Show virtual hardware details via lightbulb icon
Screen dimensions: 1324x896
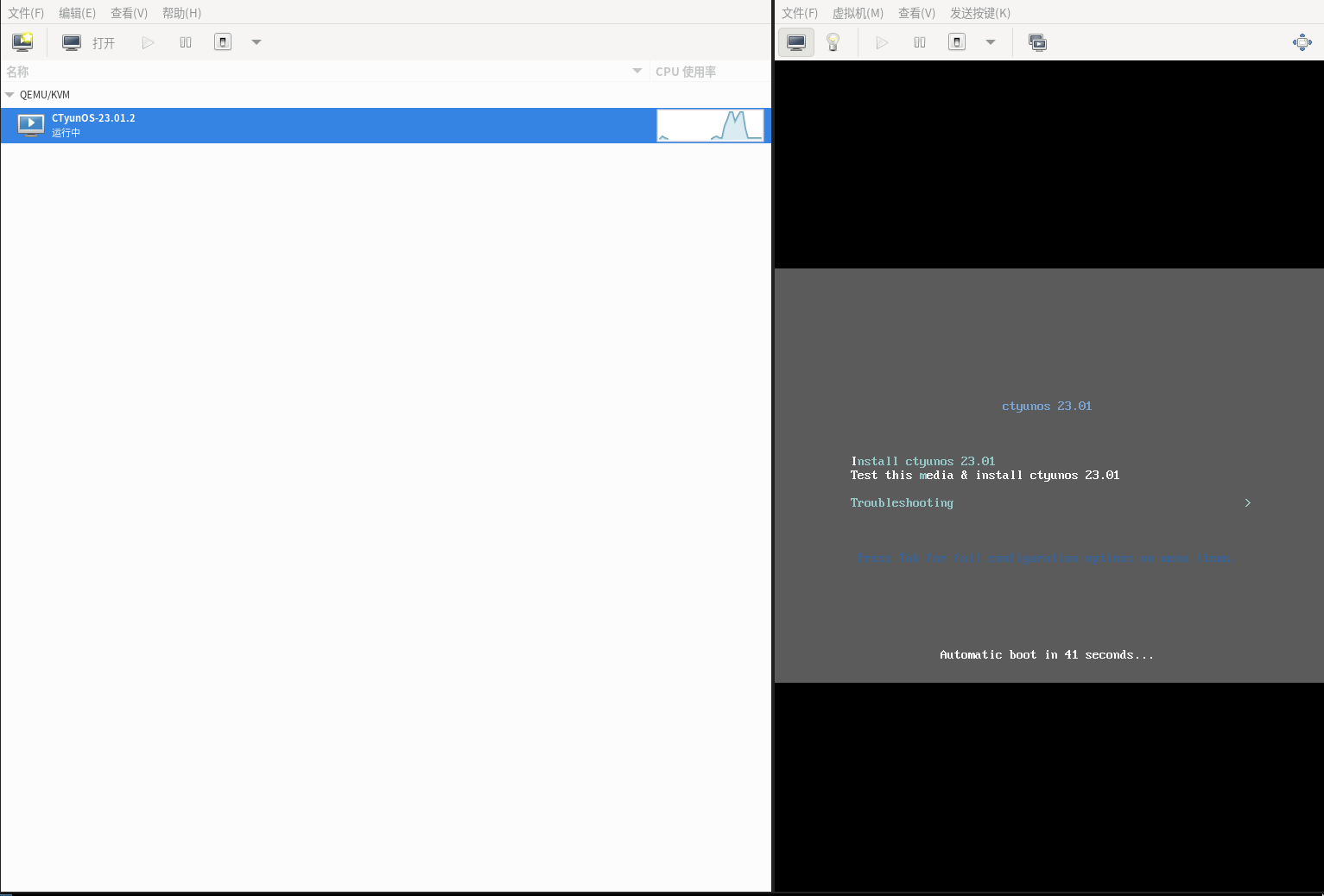(x=833, y=42)
